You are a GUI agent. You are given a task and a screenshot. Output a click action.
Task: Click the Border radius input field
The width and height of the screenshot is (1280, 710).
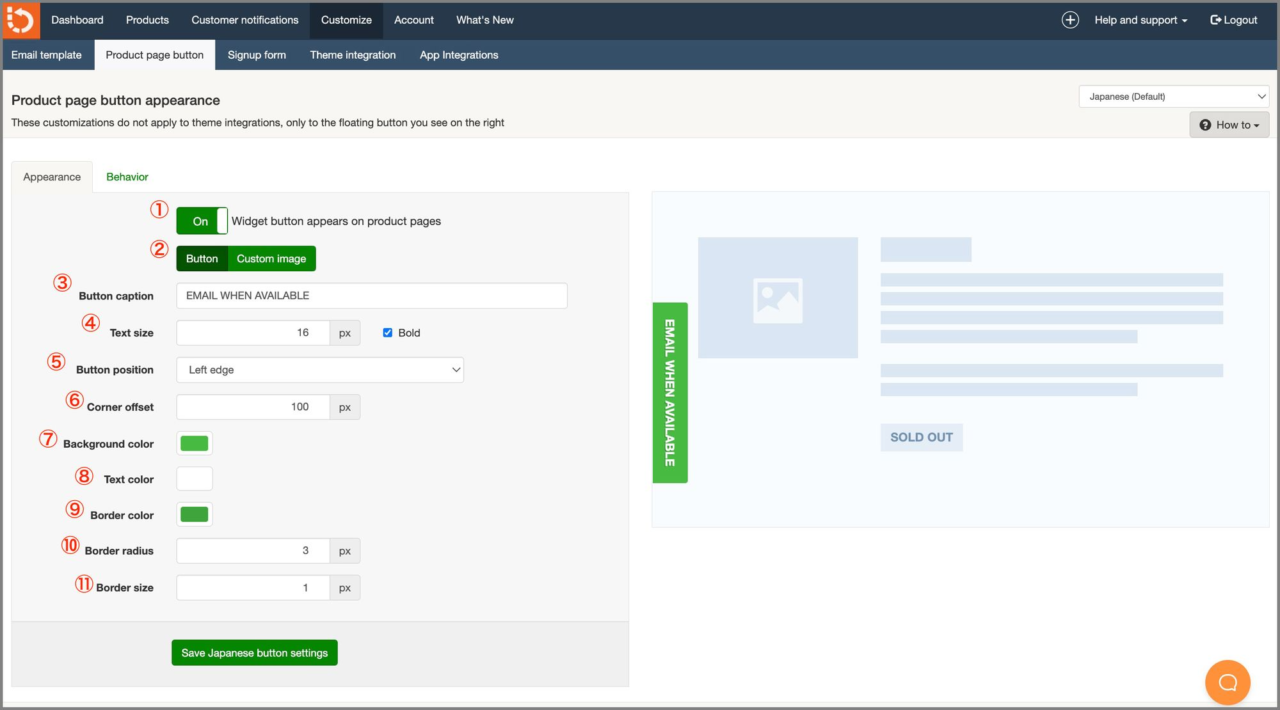click(x=253, y=551)
